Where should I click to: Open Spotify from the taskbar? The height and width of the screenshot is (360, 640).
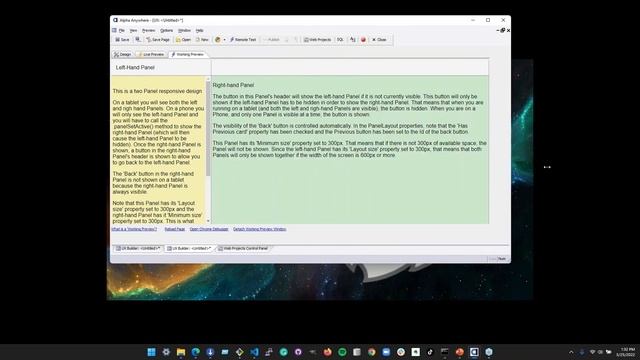pyautogui.click(x=342, y=352)
